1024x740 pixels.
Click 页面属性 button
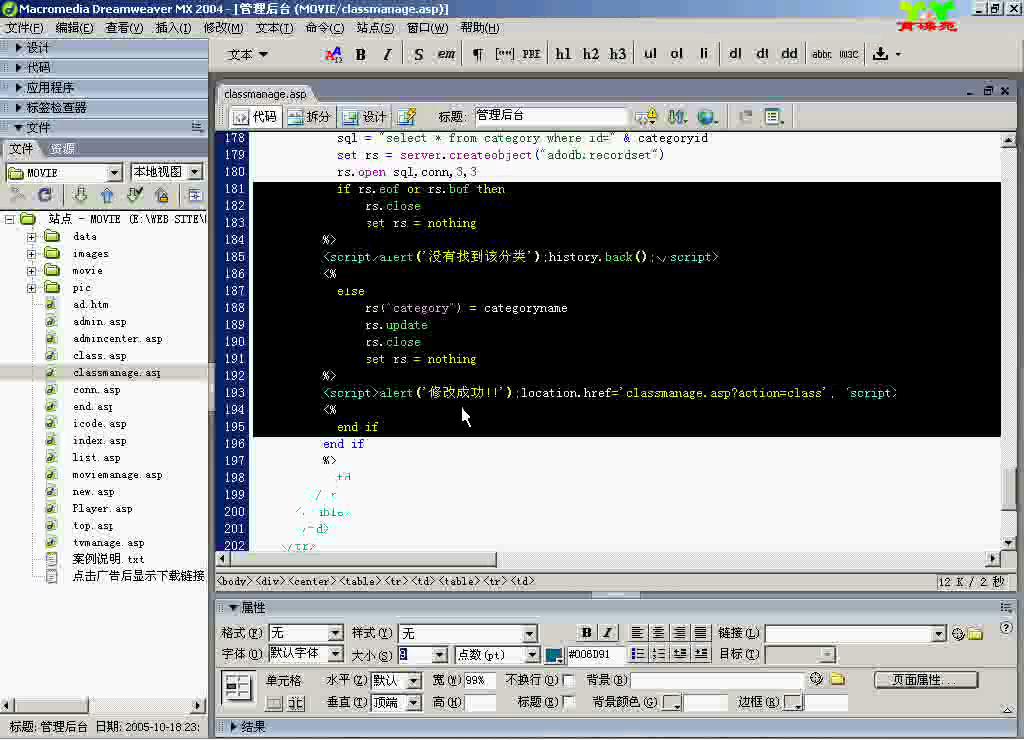[x=925, y=680]
